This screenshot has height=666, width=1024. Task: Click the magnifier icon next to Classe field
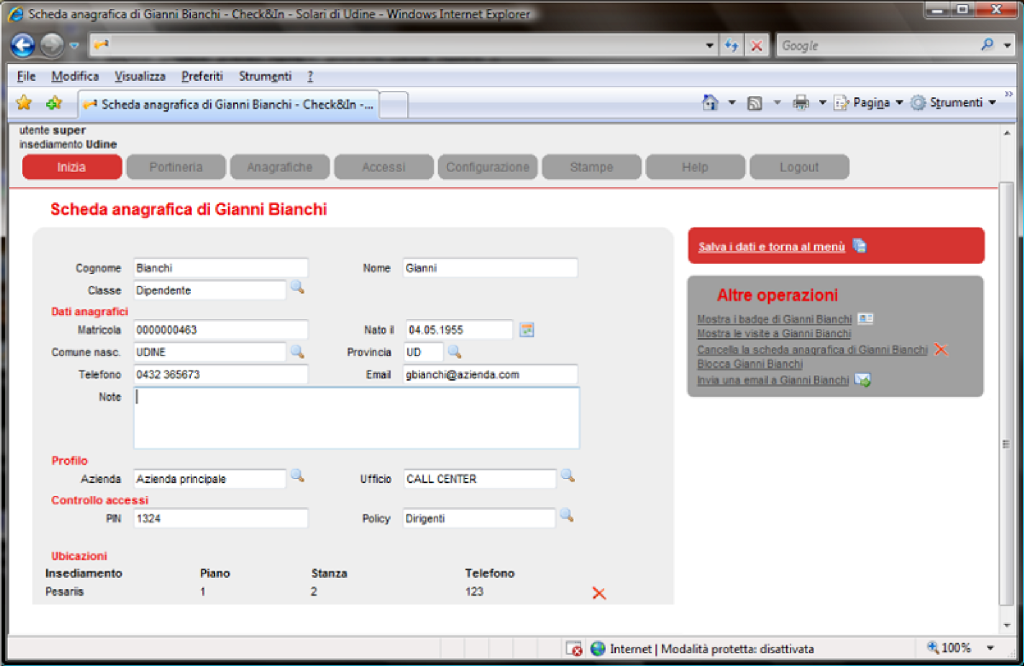click(297, 288)
